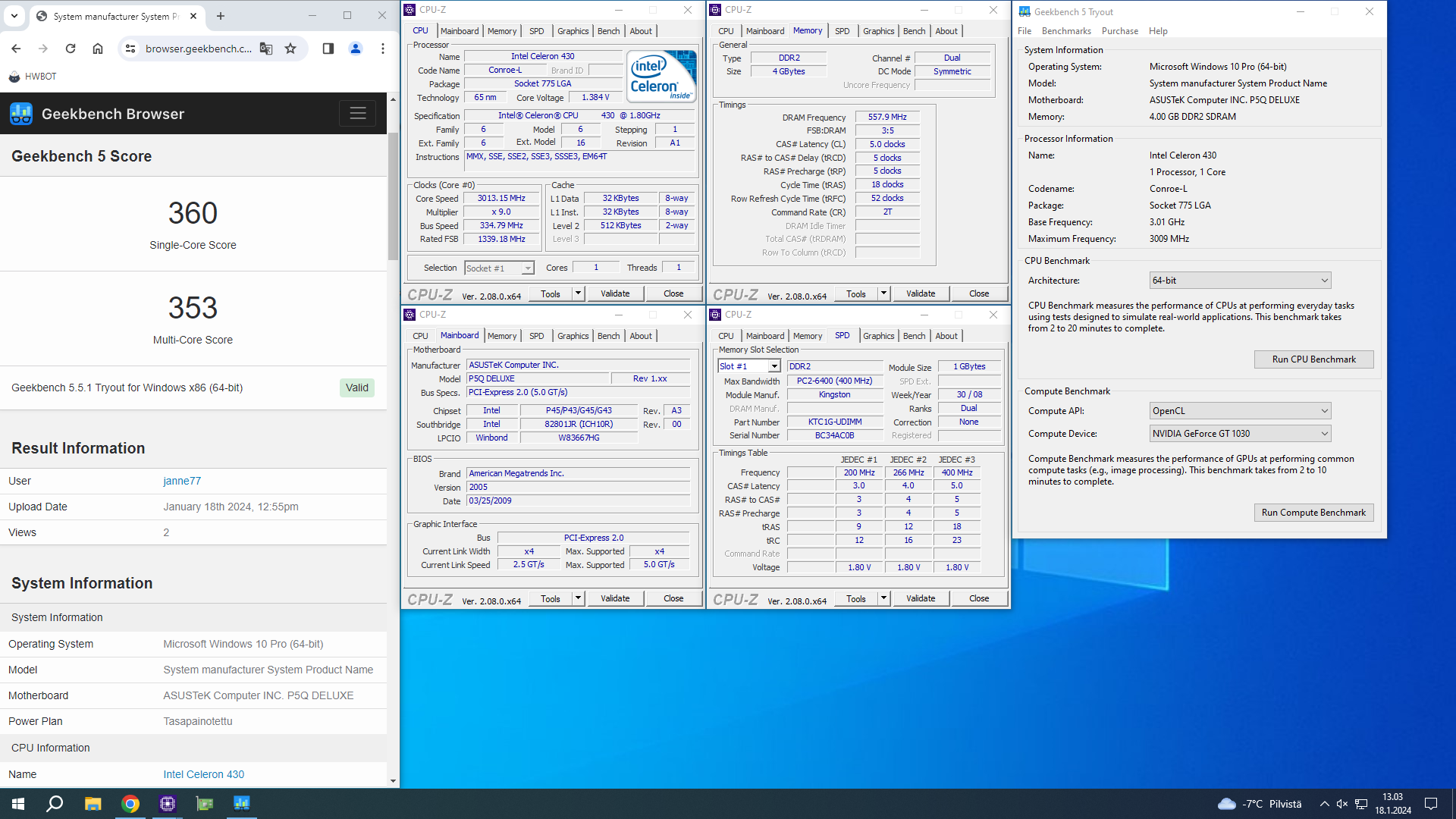The image size is (1456, 819).
Task: Click the Core Speed value 3013.15 MHz
Action: pyautogui.click(x=501, y=199)
